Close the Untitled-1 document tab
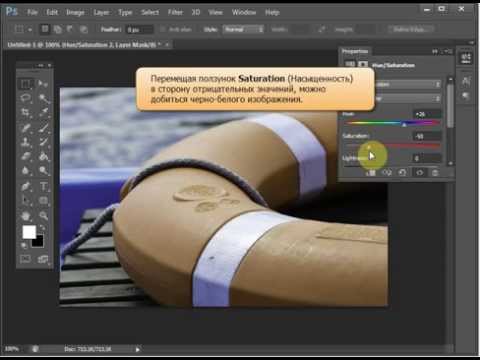480x360 pixels. tap(167, 44)
